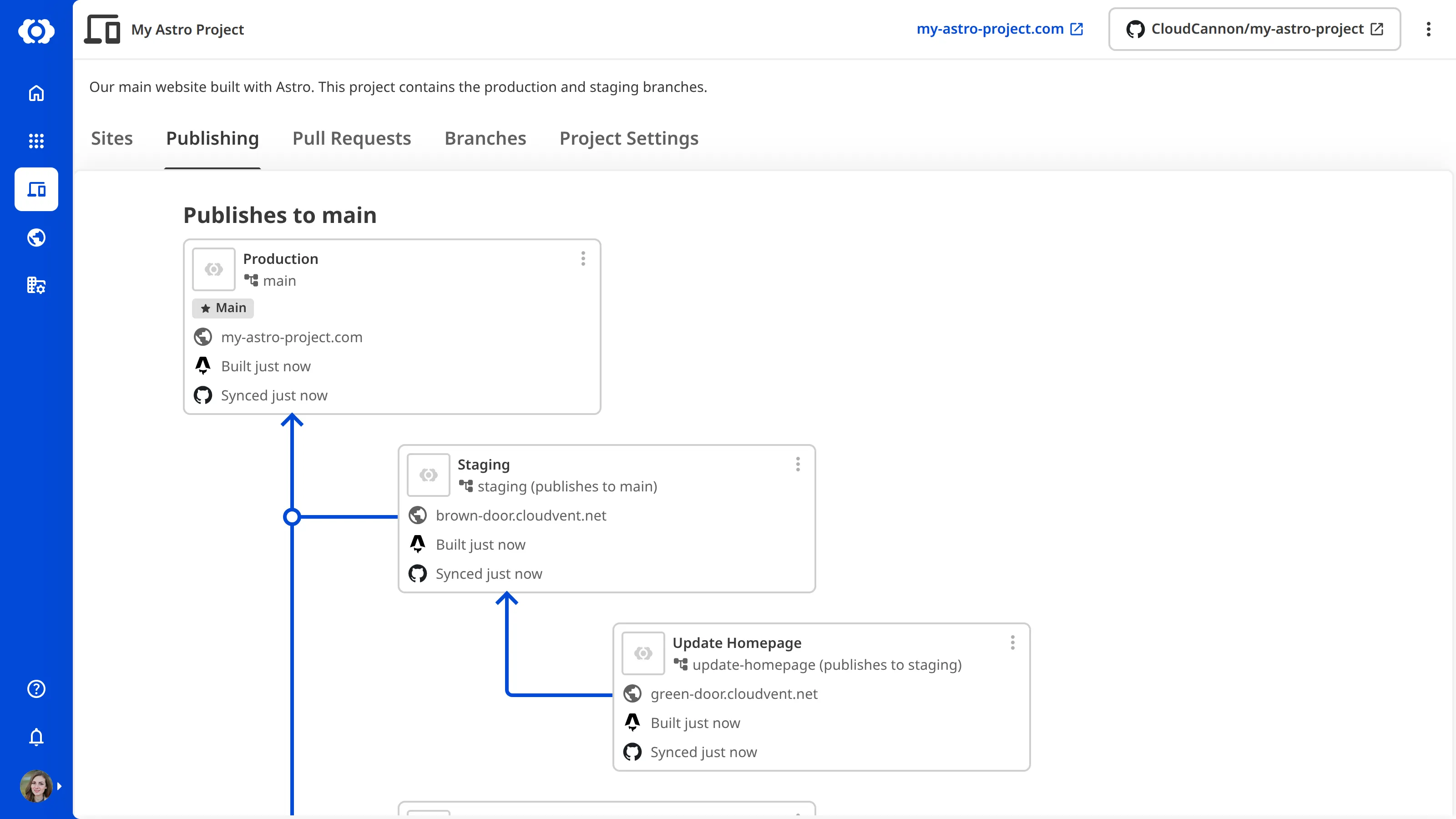
Task: Click the Update Homepage site thumbnail
Action: (643, 653)
